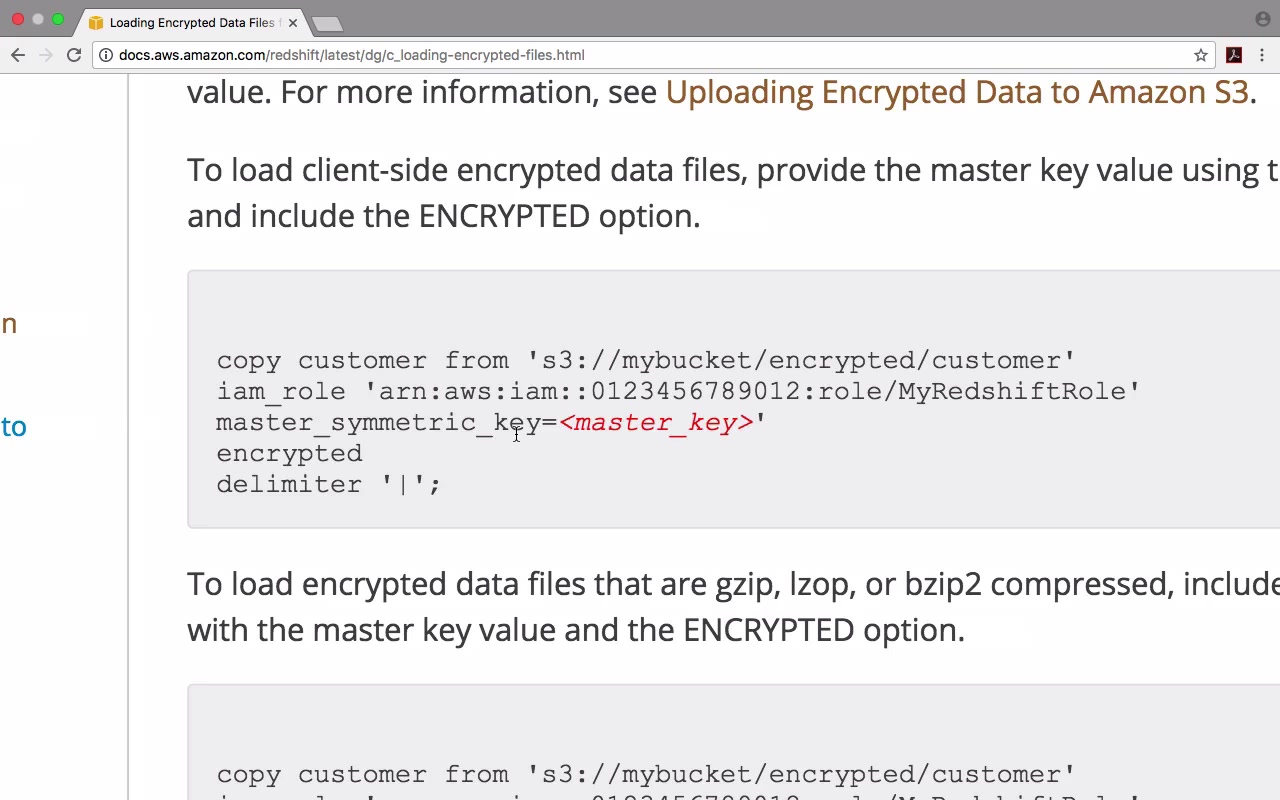Go back using the back arrow
Viewport: 1280px width, 800px height.
coord(18,55)
